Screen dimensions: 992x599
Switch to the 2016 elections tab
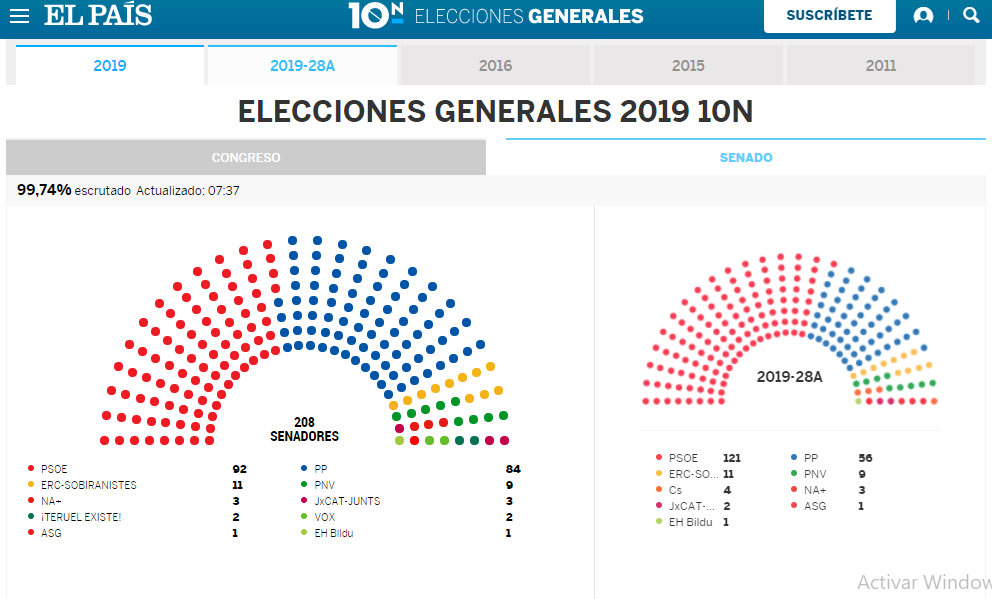point(494,64)
